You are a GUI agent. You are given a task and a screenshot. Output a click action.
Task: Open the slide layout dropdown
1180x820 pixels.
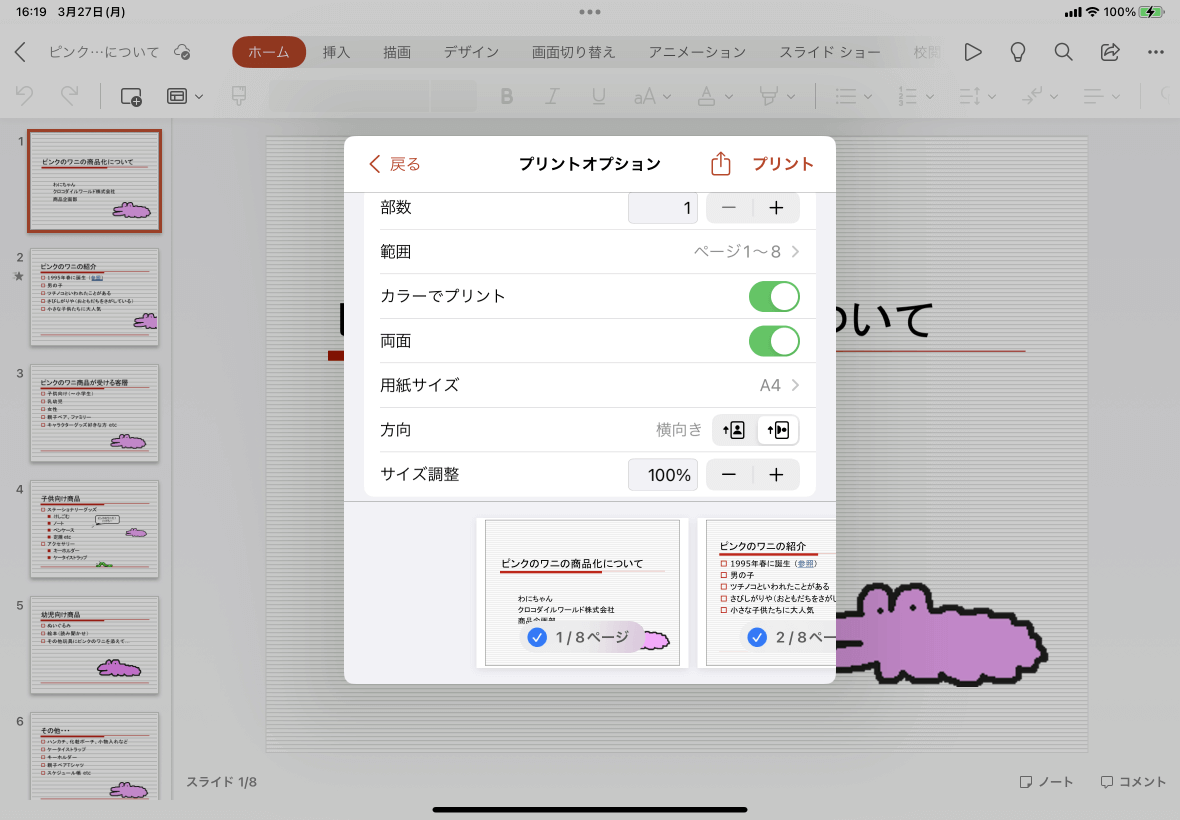tap(184, 96)
